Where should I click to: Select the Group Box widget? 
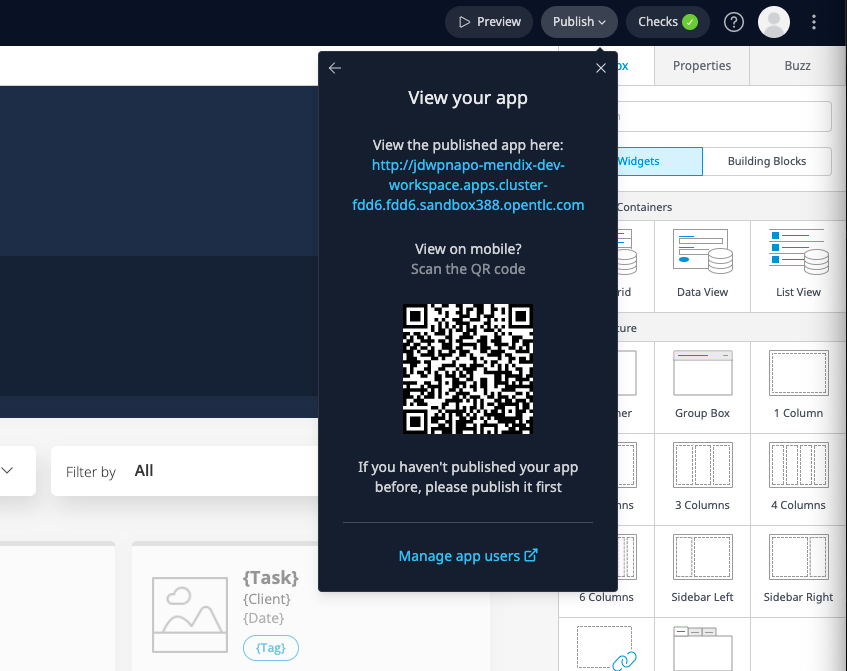702,387
